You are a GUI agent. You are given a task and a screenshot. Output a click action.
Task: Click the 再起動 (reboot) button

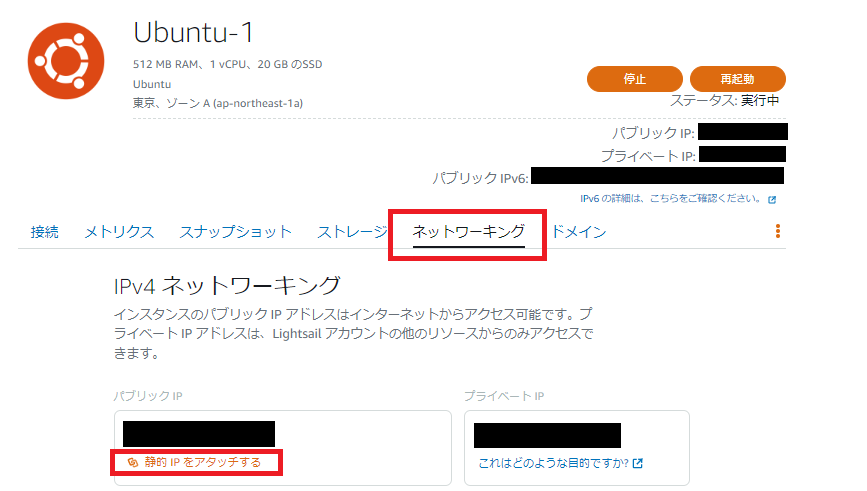[x=738, y=79]
